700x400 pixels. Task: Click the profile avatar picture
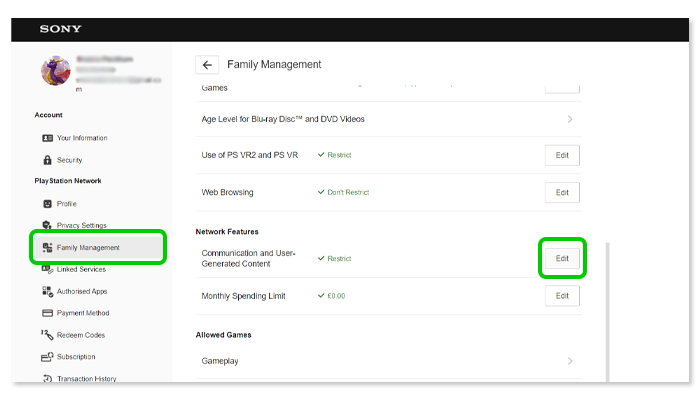[56, 71]
